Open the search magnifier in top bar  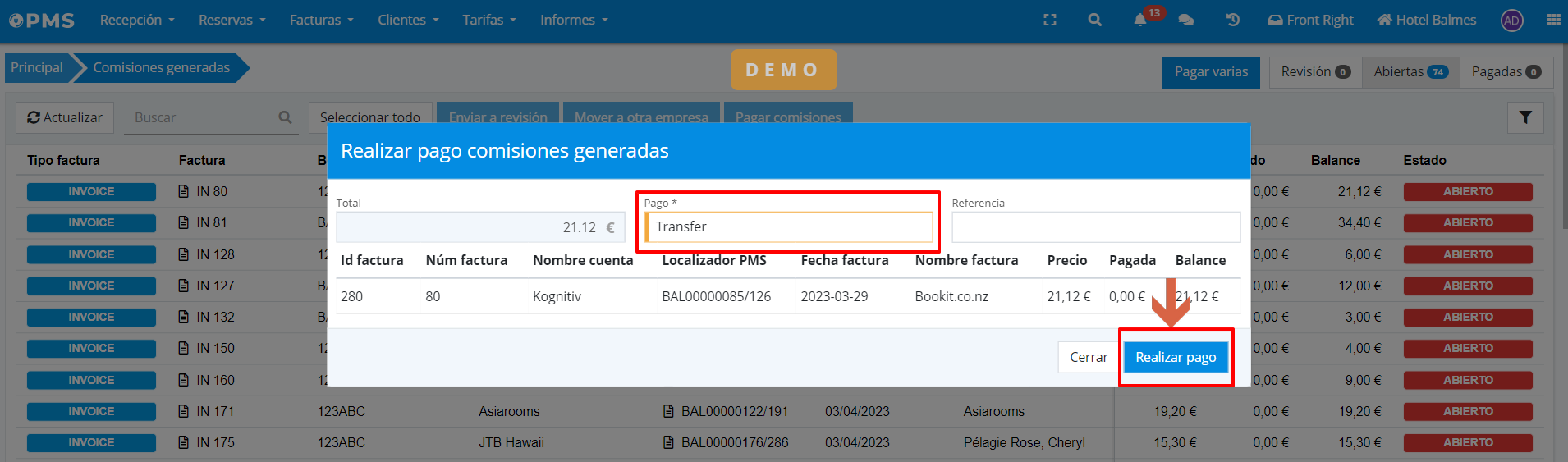(x=1094, y=20)
